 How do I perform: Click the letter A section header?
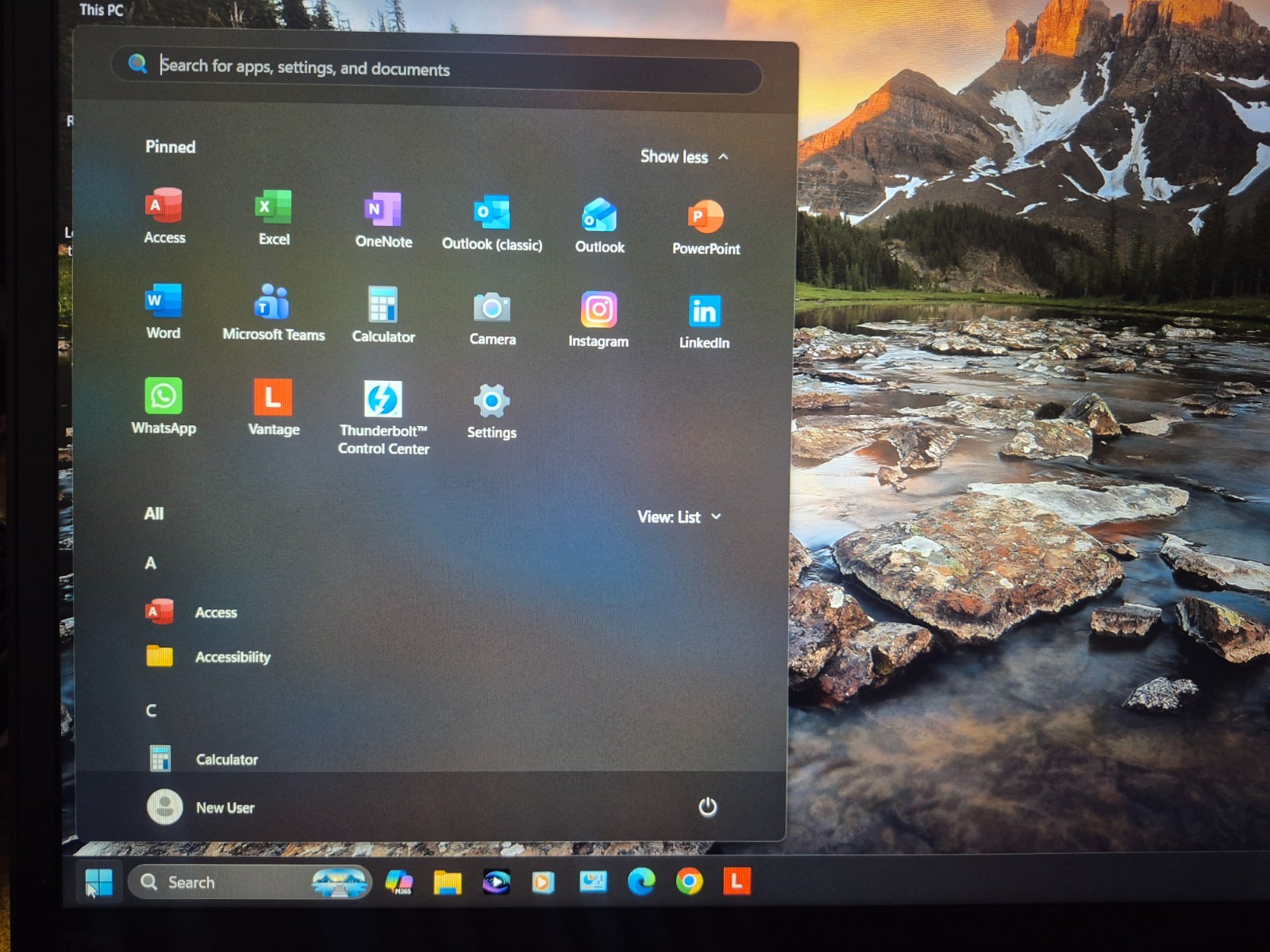[151, 563]
